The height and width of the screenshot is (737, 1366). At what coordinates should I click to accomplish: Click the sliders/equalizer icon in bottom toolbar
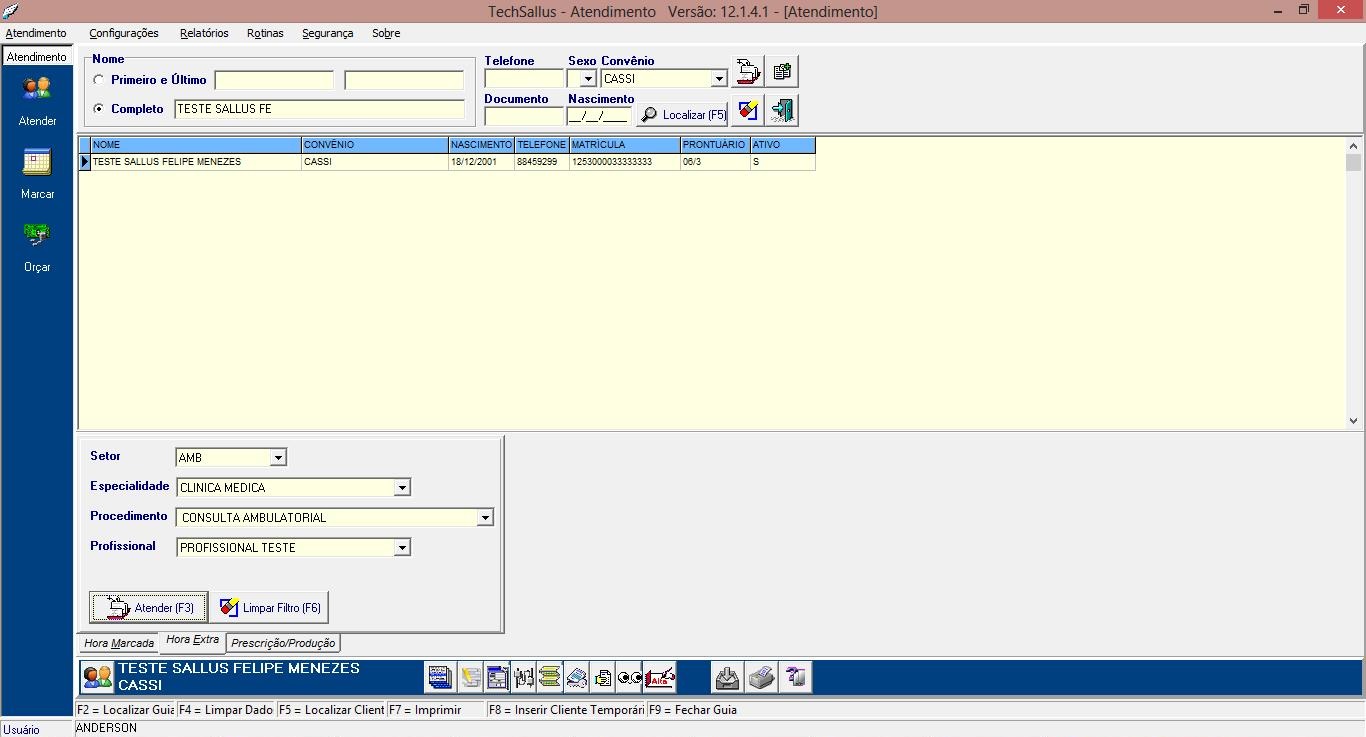524,678
